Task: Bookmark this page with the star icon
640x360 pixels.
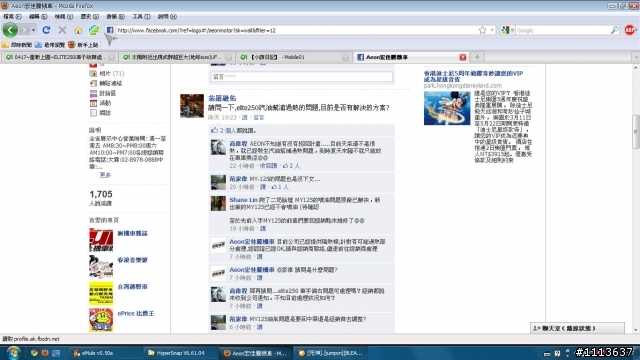Action: [482, 30]
